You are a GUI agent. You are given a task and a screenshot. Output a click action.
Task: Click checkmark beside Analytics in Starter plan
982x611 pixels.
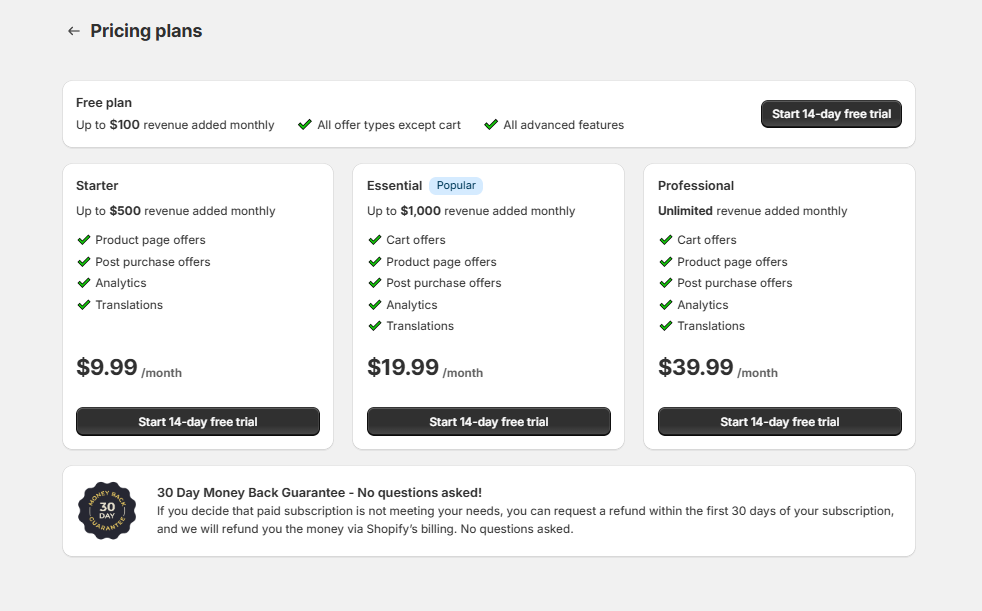(x=84, y=283)
